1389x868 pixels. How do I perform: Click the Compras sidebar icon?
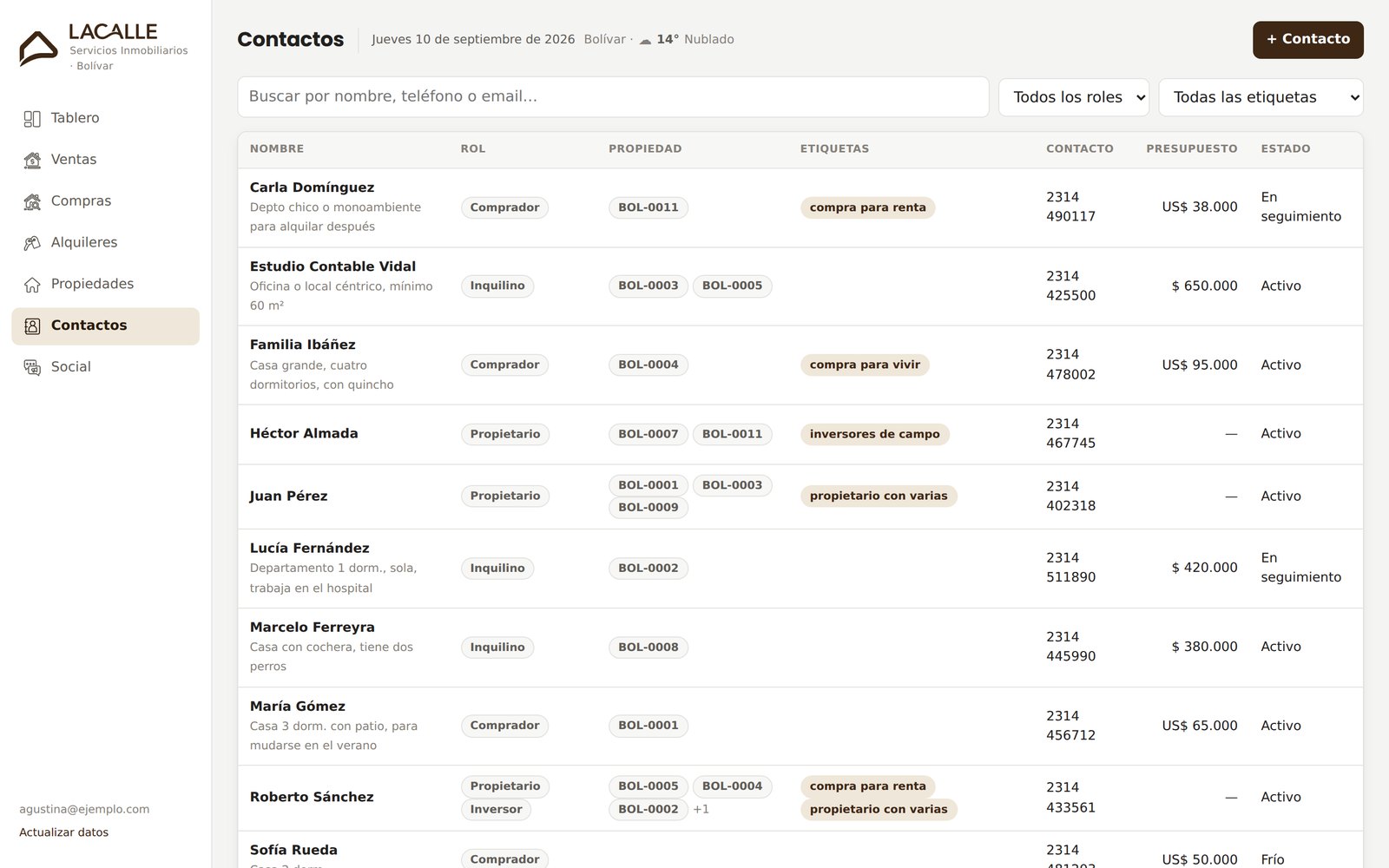32,201
